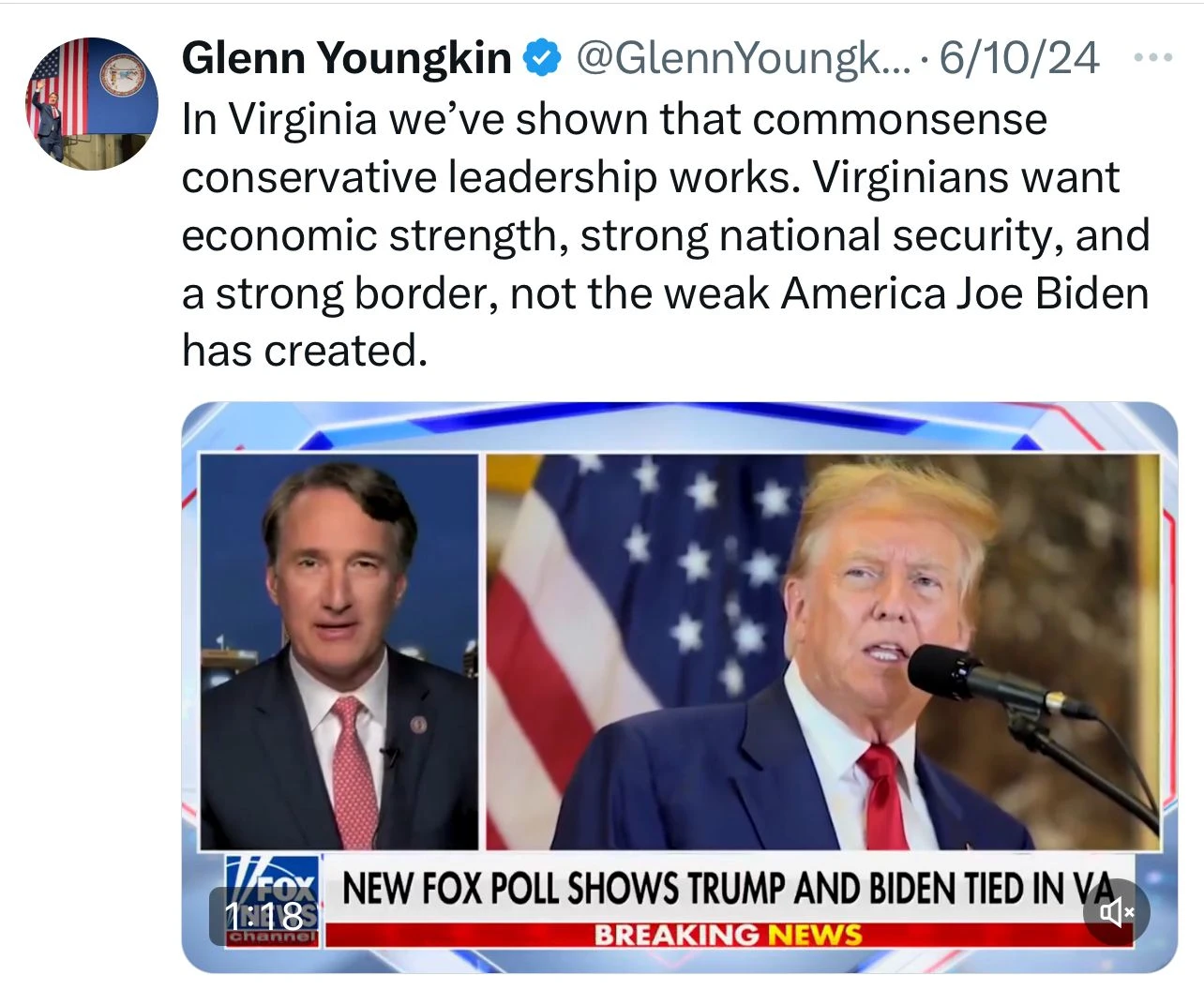Click the blue top border of video frame
Viewport: 1204px width, 990px height.
coord(656,417)
